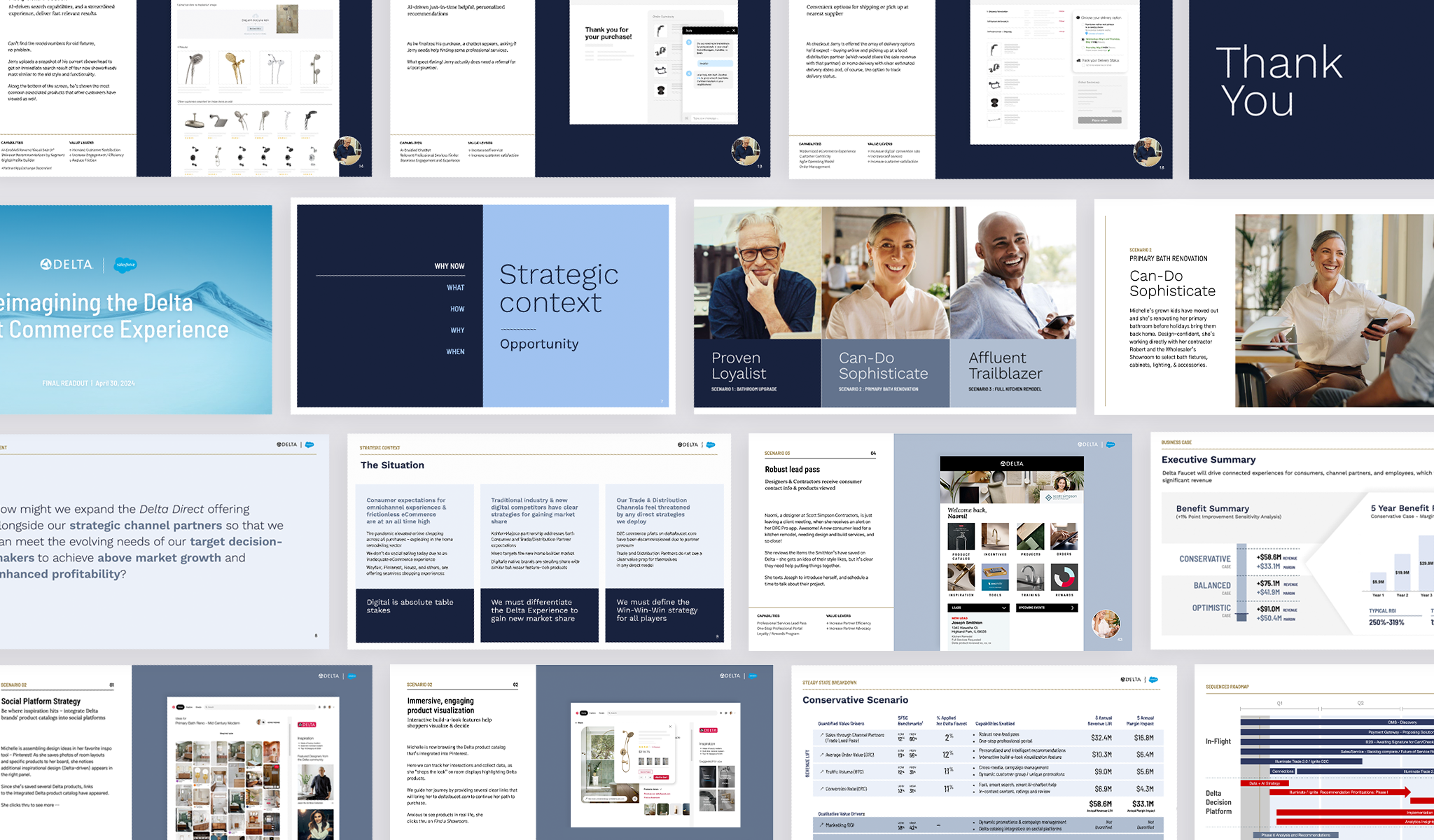The height and width of the screenshot is (840, 1434).
Task: Select WHY NOW in the agenda list
Action: (x=449, y=266)
